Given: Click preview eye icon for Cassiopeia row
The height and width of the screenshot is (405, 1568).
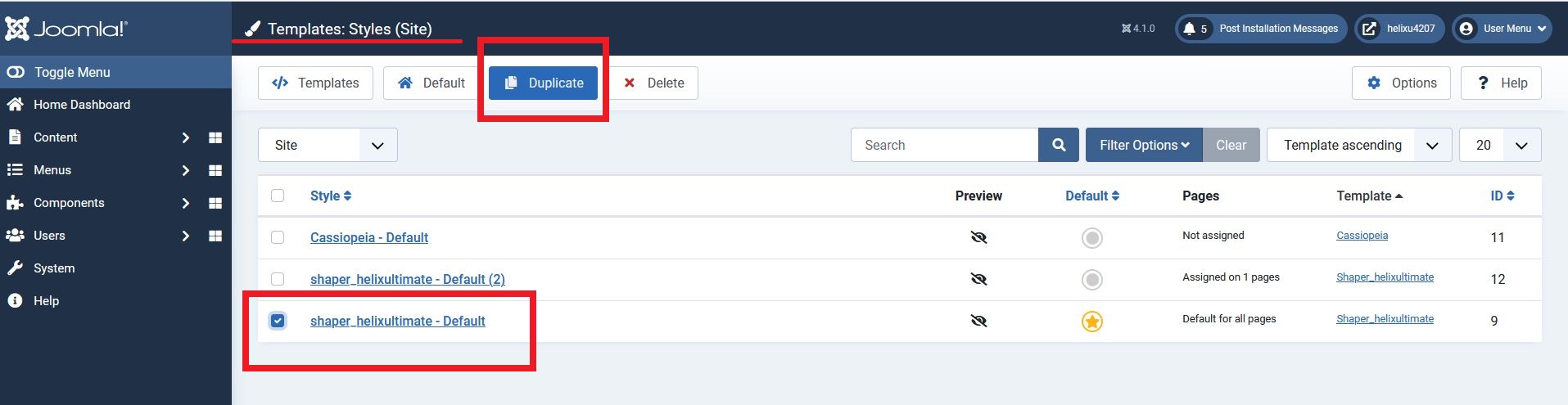Looking at the screenshot, I should click(x=978, y=237).
